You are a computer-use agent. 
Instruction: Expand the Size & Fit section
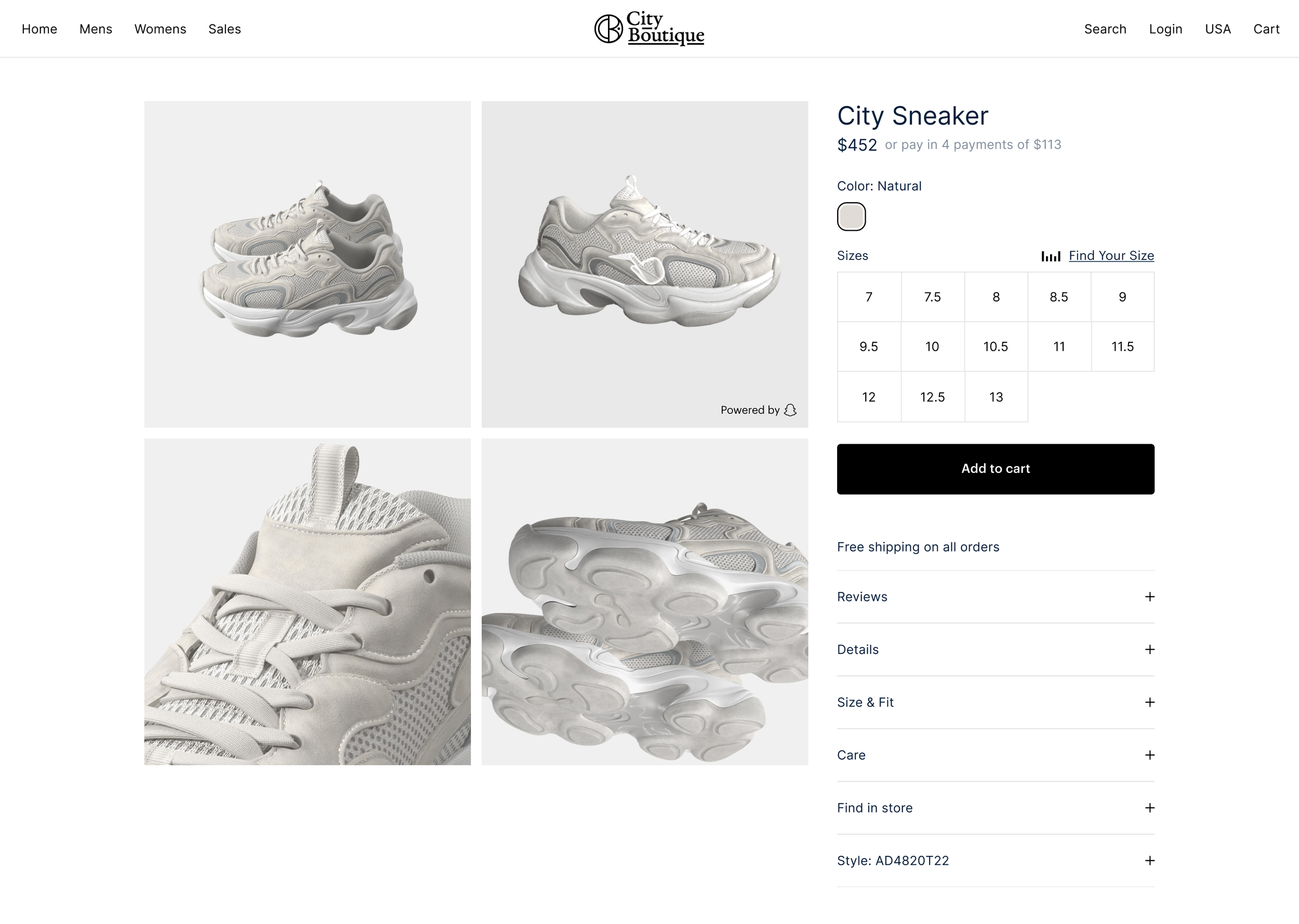[x=995, y=703]
